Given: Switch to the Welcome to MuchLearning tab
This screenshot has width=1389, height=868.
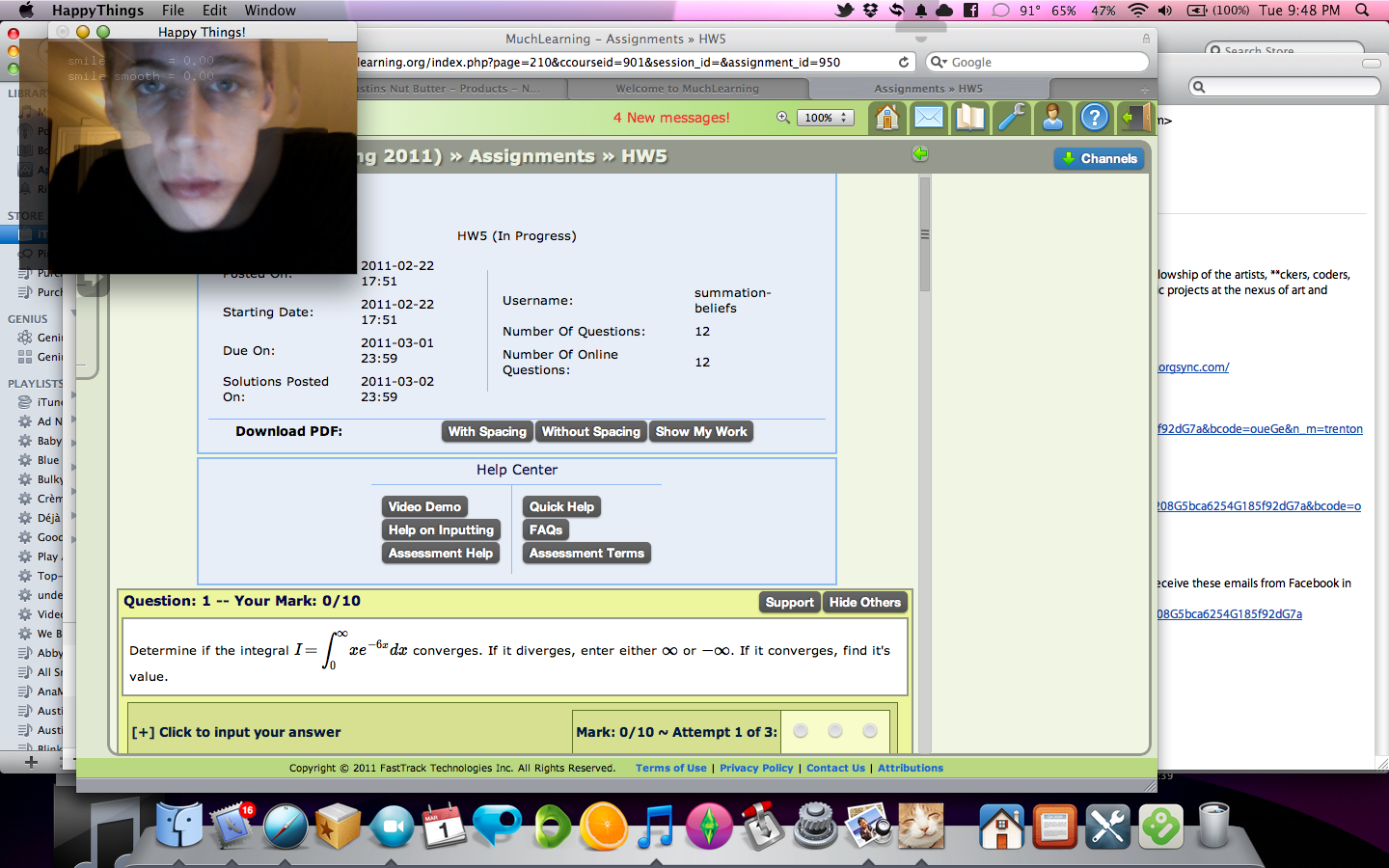Looking at the screenshot, I should pyautogui.click(x=687, y=89).
